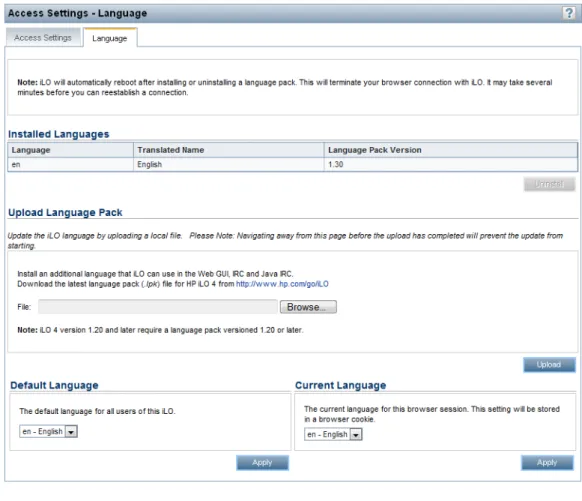The height and width of the screenshot is (501, 582).
Task: Apply the Default Language setting
Action: 262,463
